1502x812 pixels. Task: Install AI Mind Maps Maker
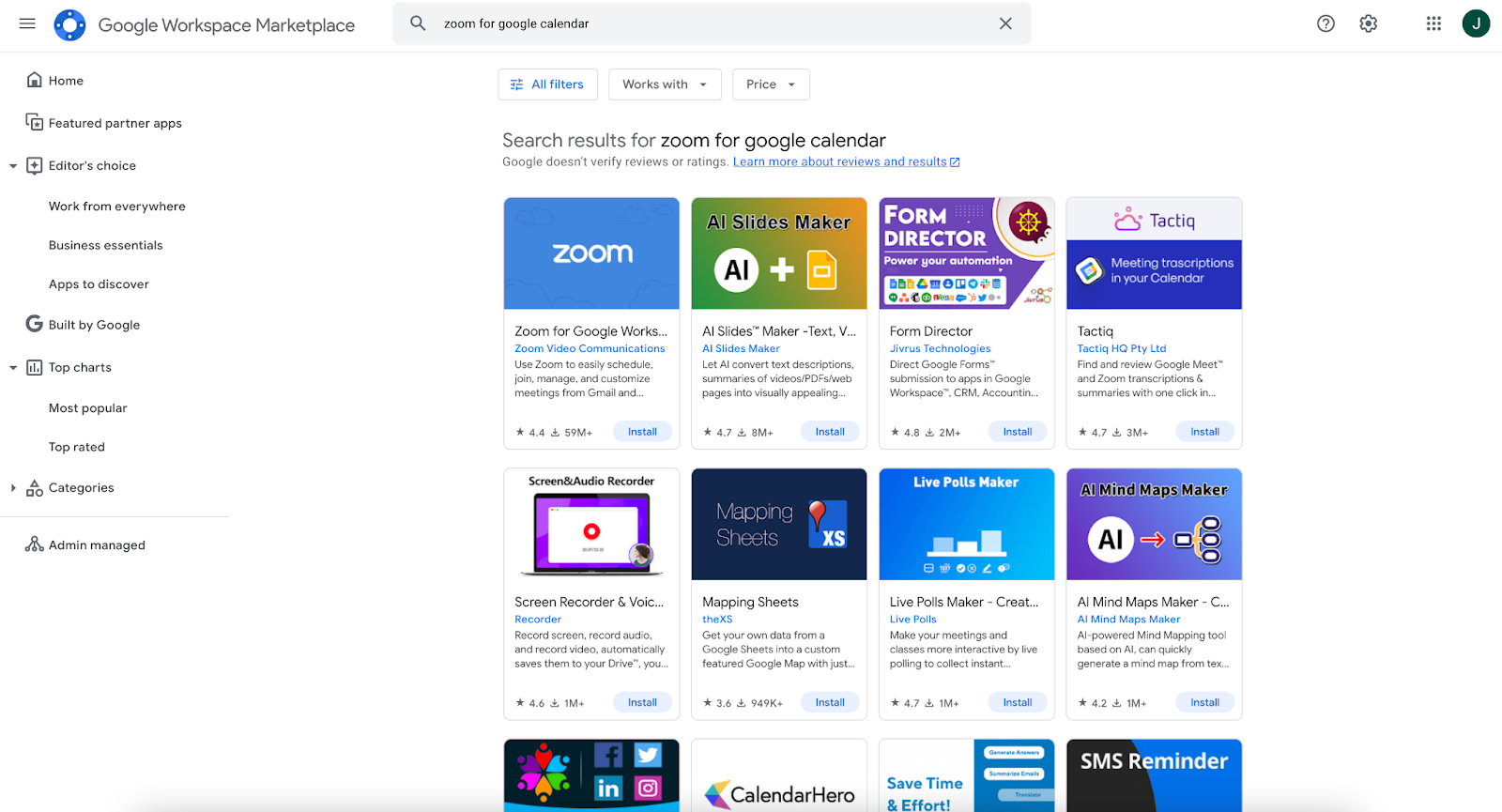(x=1205, y=702)
